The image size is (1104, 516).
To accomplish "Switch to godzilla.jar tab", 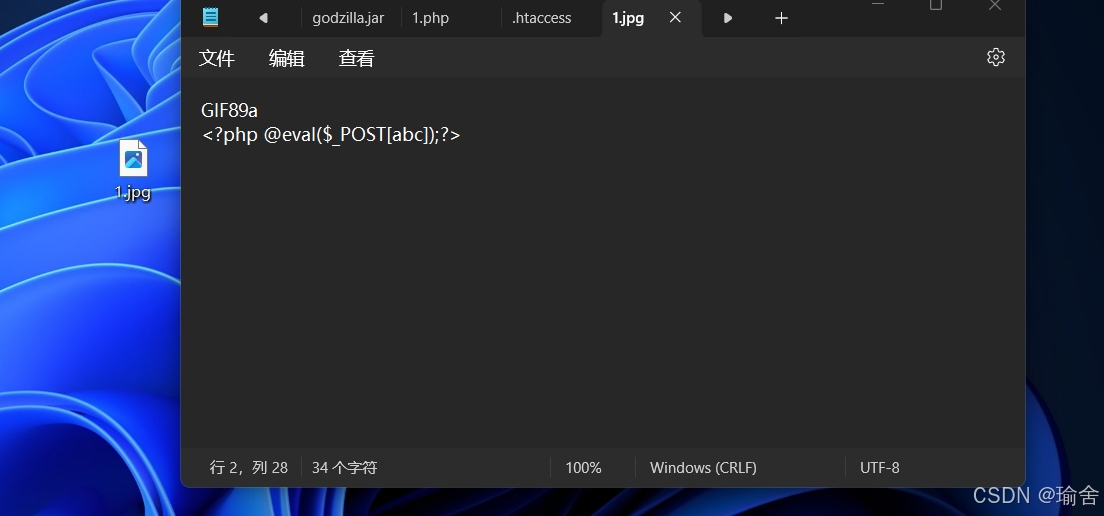I will coord(348,18).
